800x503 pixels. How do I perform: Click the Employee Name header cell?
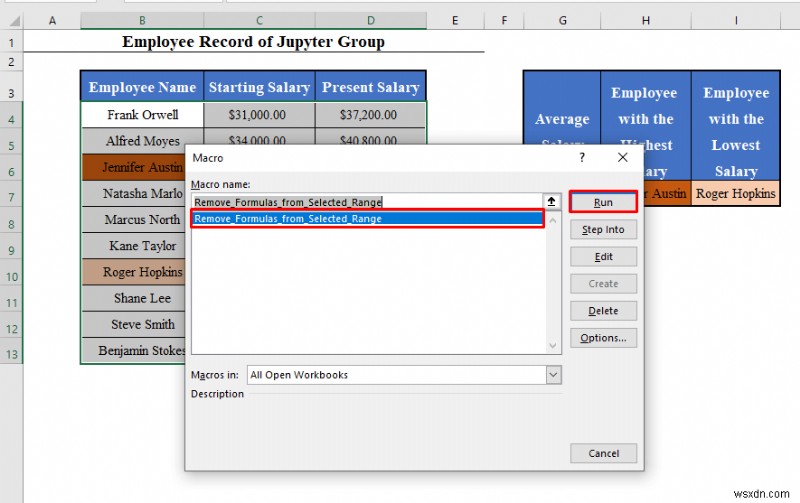142,87
